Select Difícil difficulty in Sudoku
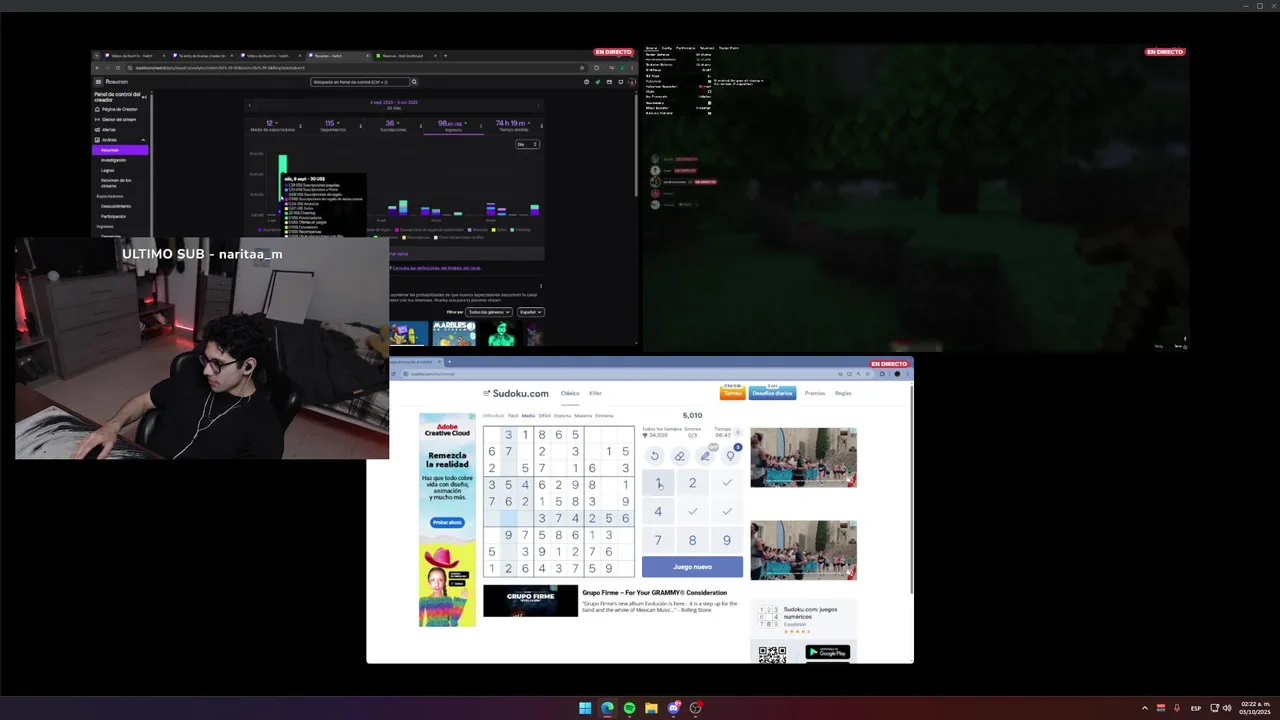 [x=545, y=415]
